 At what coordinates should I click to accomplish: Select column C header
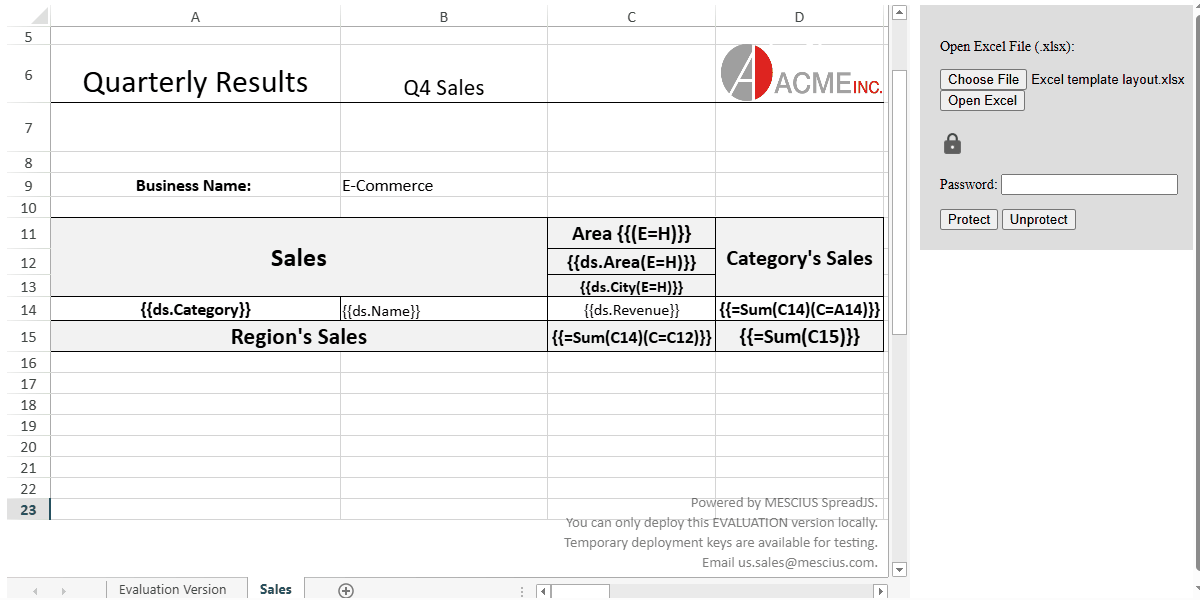631,17
